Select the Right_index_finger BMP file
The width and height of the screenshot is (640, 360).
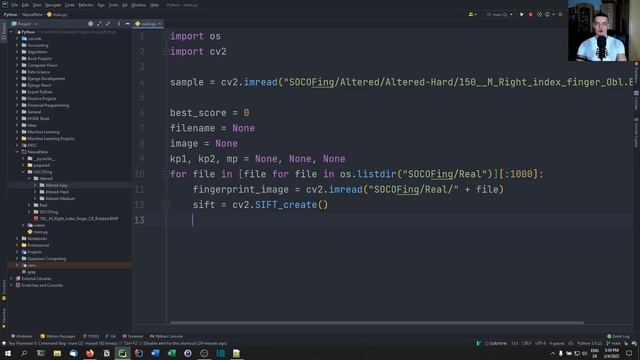(78, 218)
